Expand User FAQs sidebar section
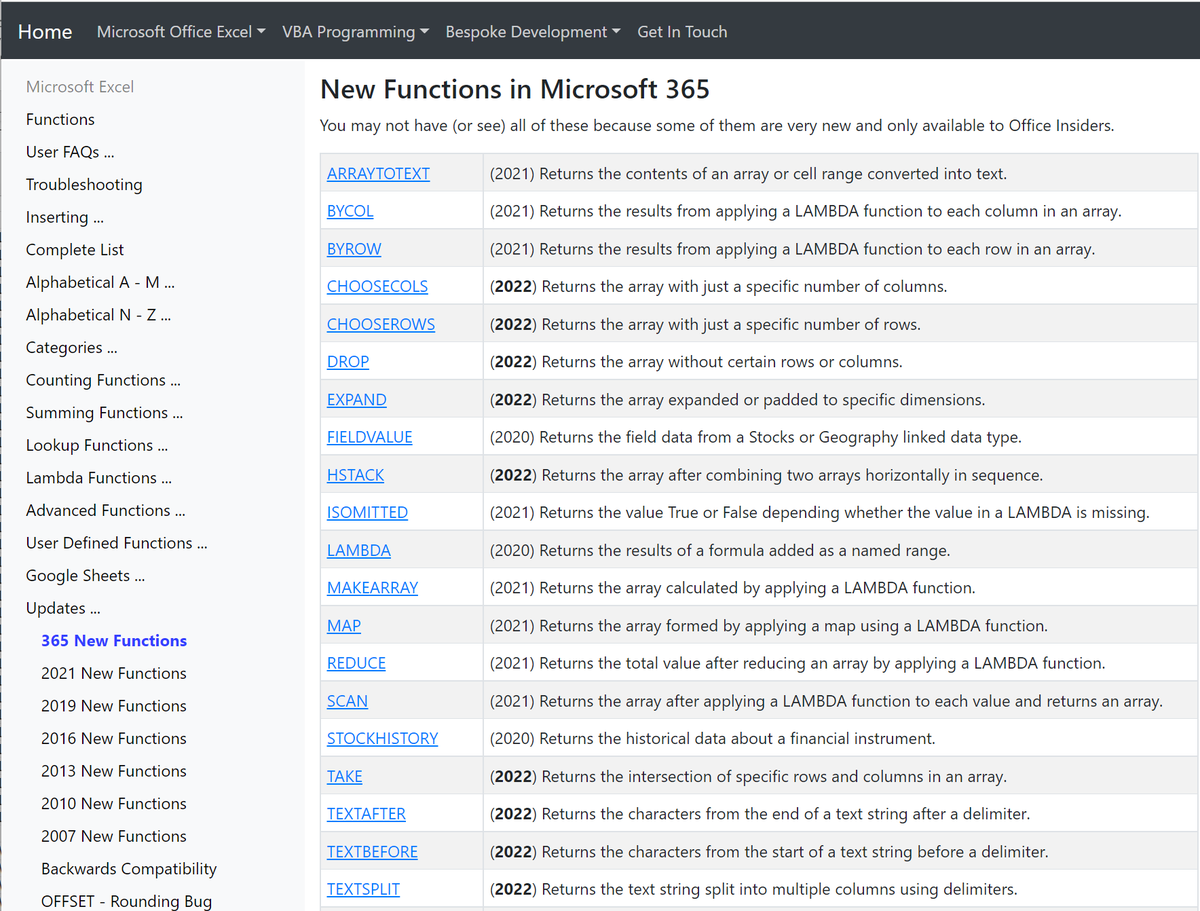Screen dimensions: 1200x911 70,152
